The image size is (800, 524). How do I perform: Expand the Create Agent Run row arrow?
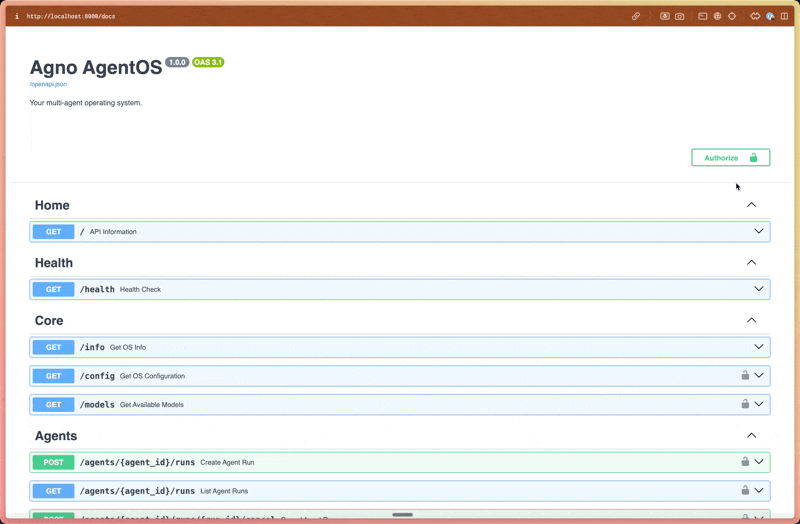759,462
